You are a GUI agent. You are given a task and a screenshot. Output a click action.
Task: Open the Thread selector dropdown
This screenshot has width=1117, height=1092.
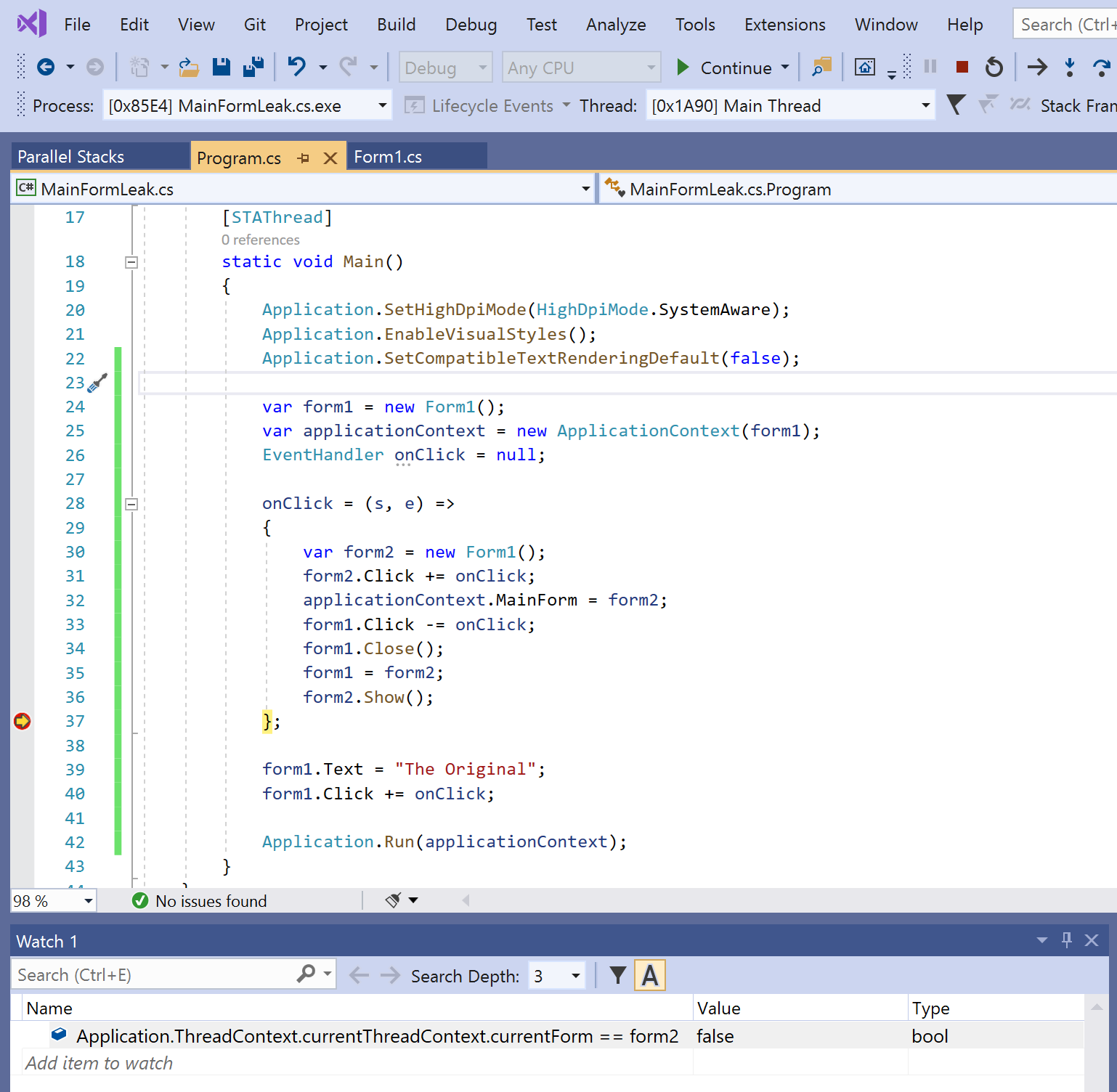point(924,105)
